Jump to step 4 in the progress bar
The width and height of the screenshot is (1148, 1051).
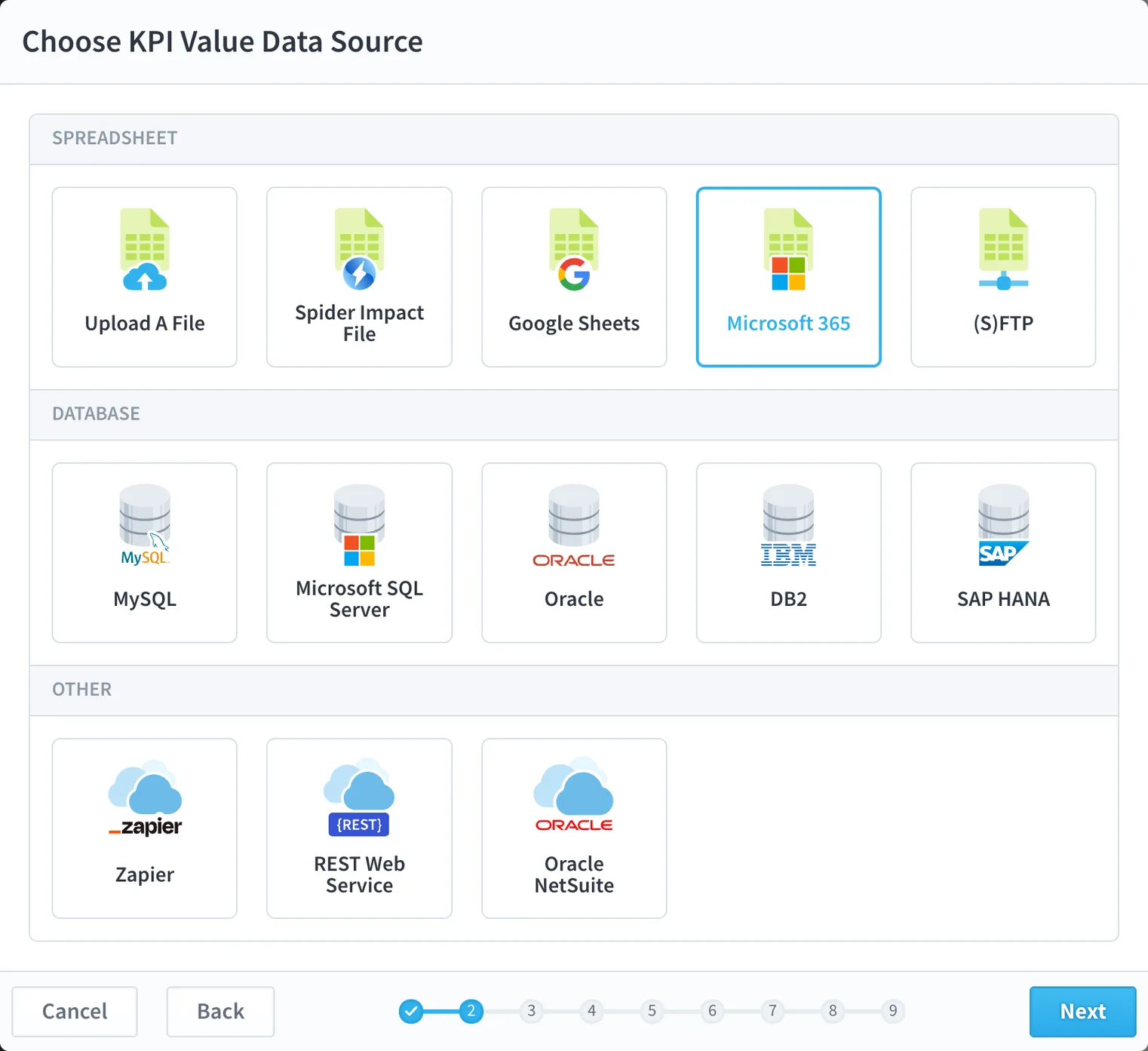pyautogui.click(x=592, y=1011)
